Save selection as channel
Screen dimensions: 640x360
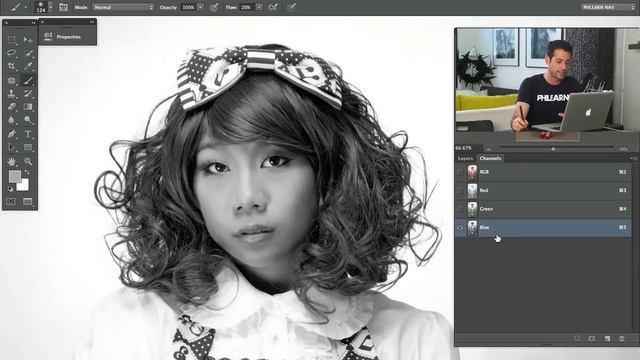[592, 338]
